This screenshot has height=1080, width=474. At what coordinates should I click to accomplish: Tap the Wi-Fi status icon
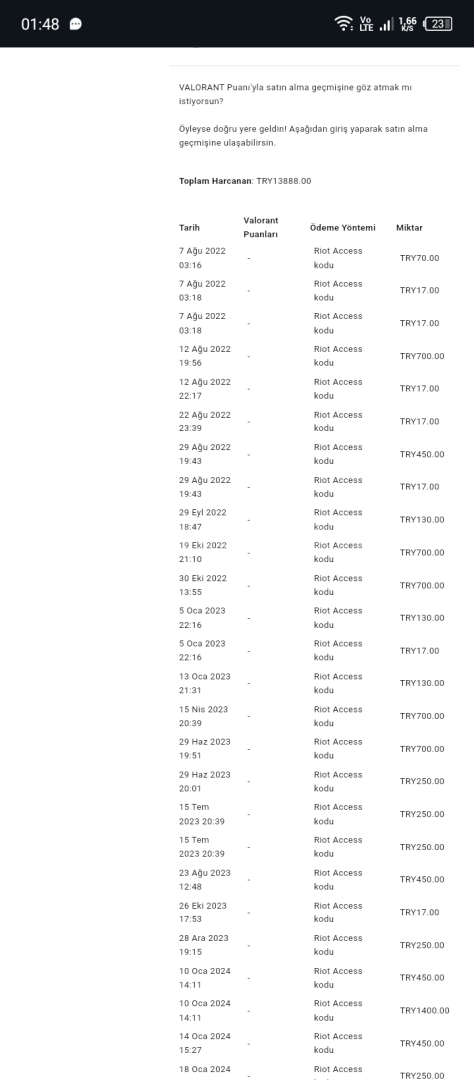(x=344, y=23)
